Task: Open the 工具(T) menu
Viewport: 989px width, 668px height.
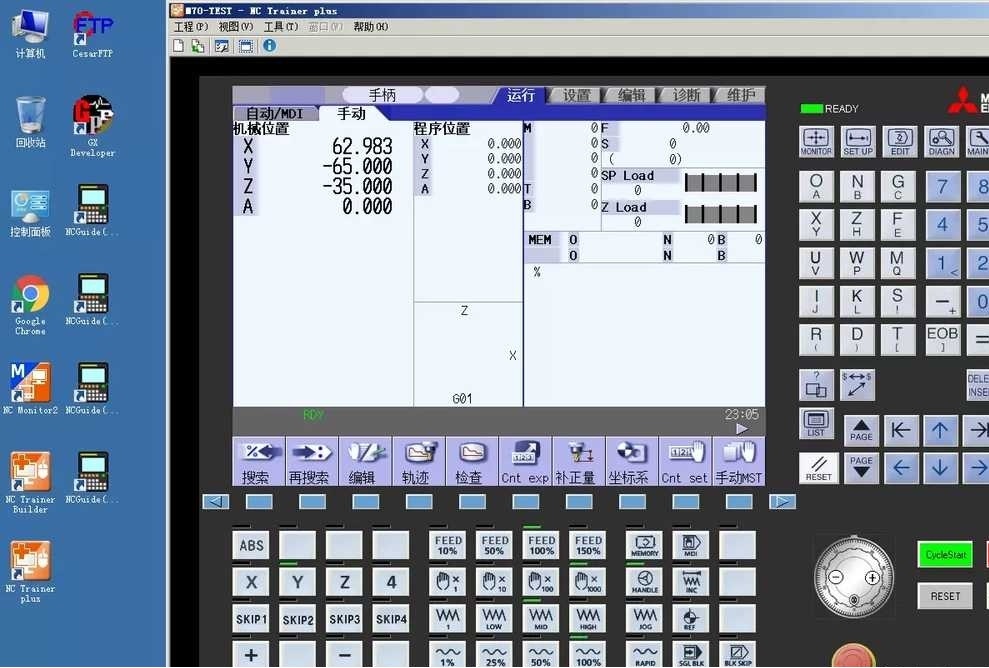Action: point(281,26)
